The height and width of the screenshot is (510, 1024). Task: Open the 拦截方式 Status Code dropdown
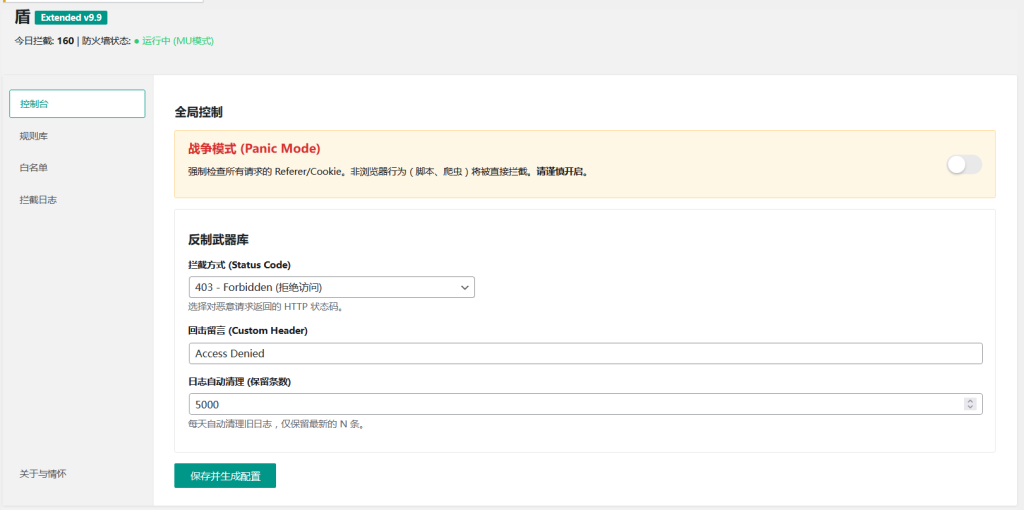(330, 287)
